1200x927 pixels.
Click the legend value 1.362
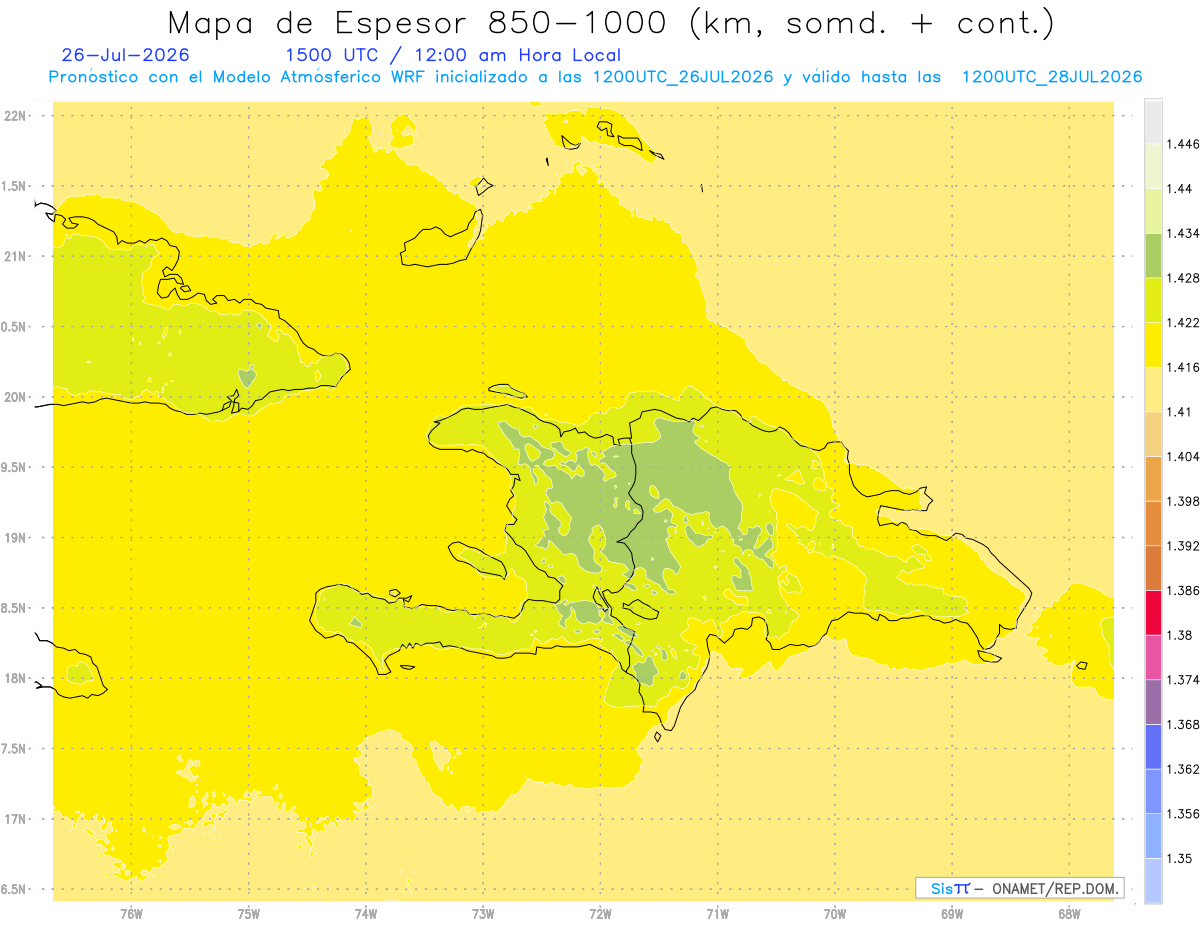click(x=1185, y=769)
